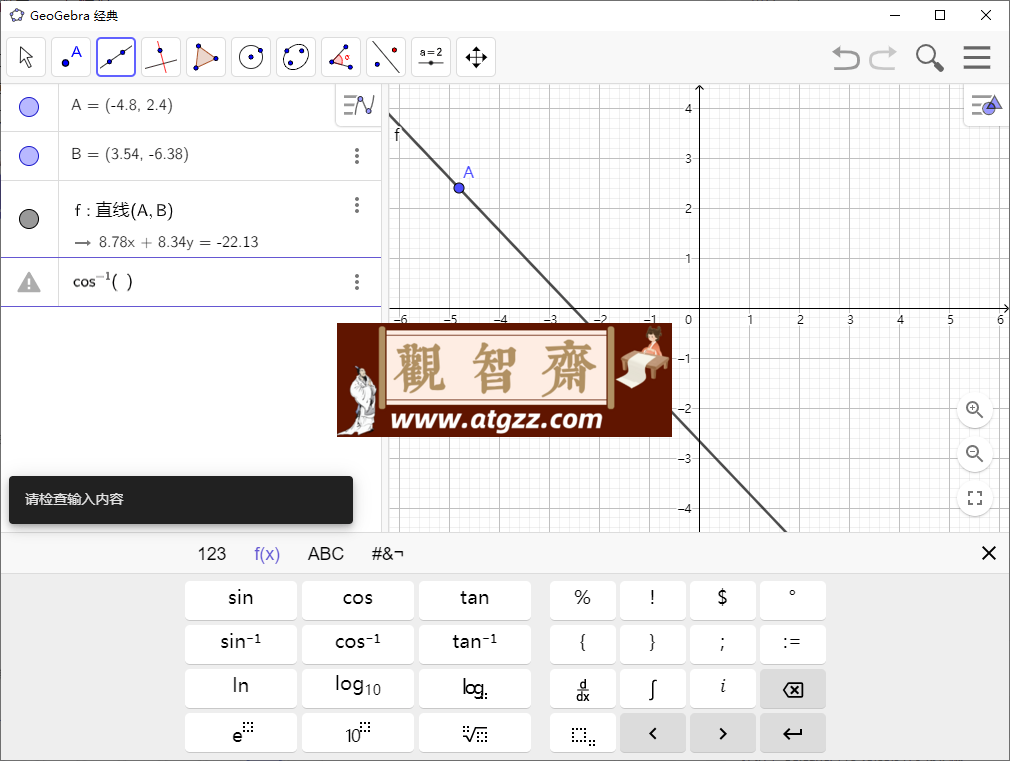Open the search magnifier in toolbar
This screenshot has width=1010, height=761.
(929, 58)
